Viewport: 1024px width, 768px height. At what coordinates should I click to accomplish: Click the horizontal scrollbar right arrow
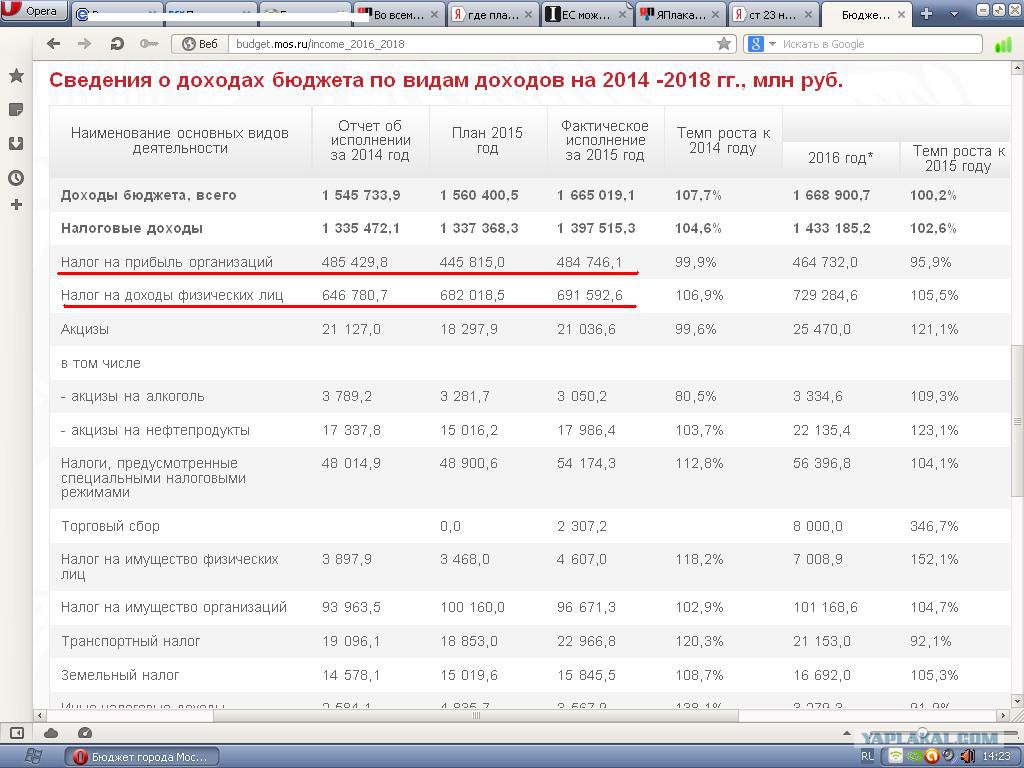1004,716
